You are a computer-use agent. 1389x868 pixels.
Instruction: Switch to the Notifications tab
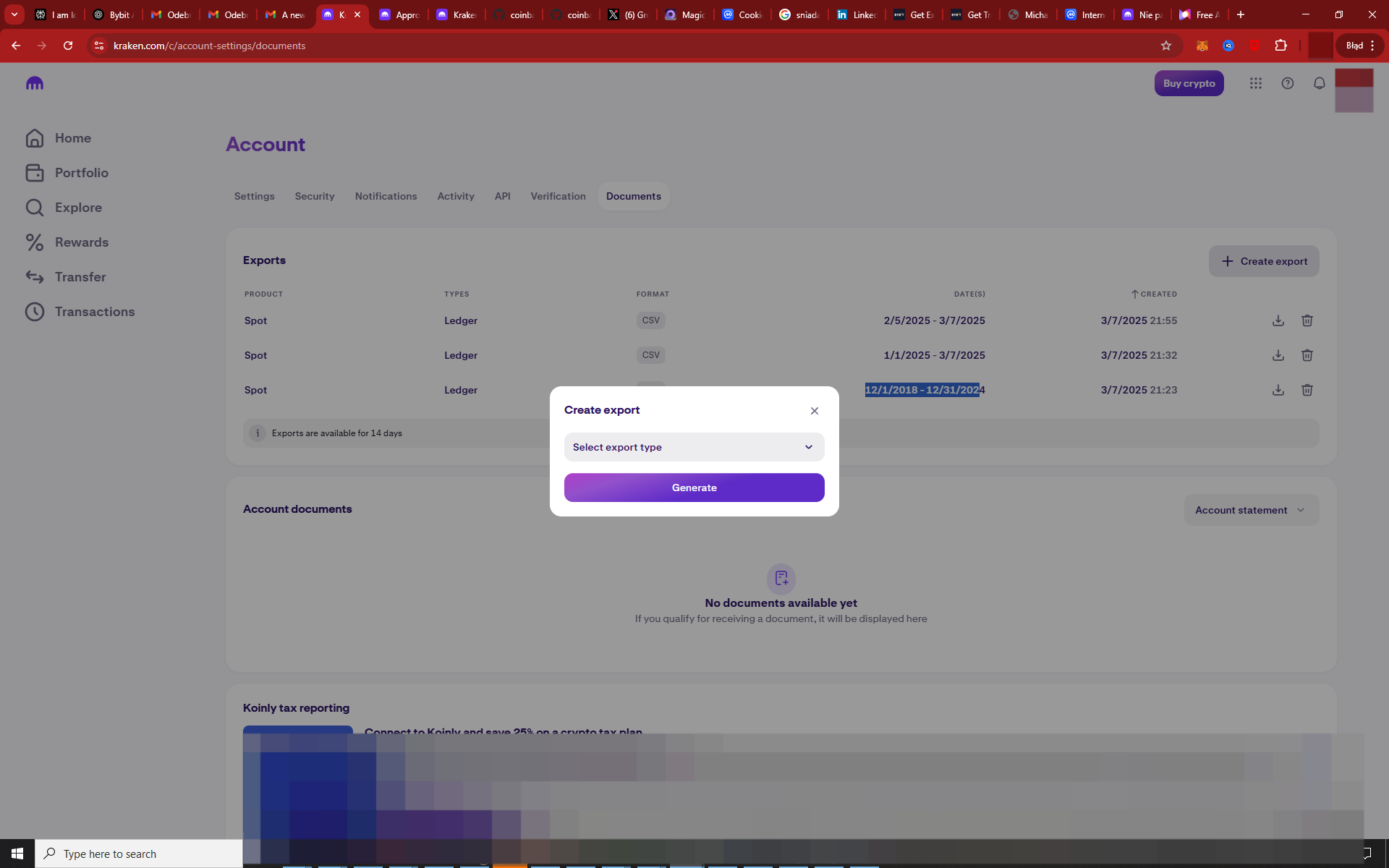tap(386, 196)
